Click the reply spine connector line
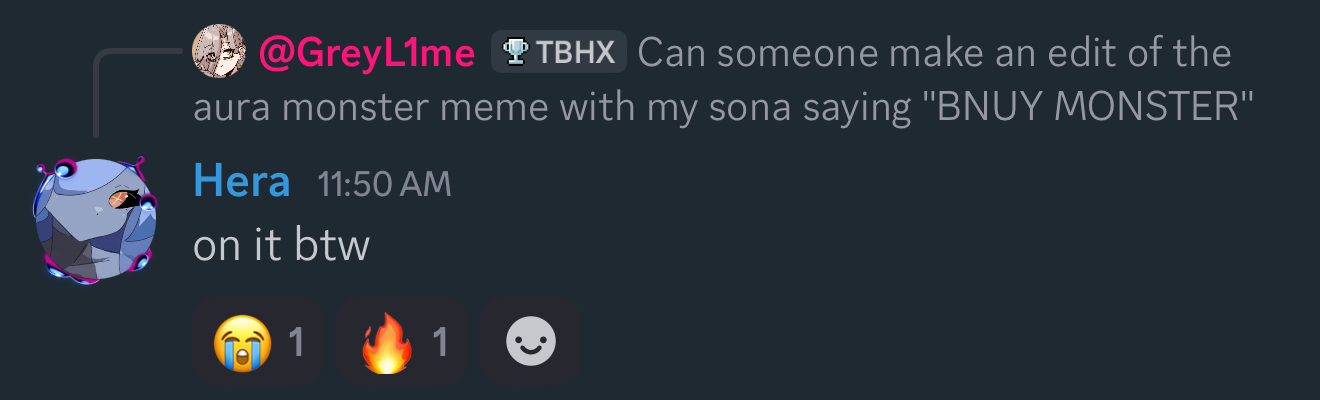 tap(96, 90)
